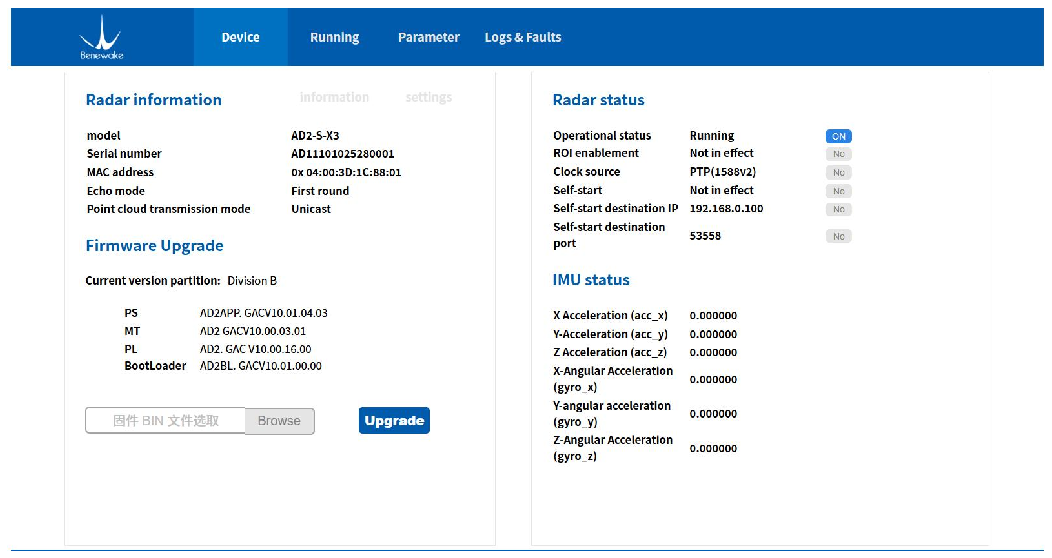Click the Self-start Not in effect value
1052x558 pixels.
(721, 190)
